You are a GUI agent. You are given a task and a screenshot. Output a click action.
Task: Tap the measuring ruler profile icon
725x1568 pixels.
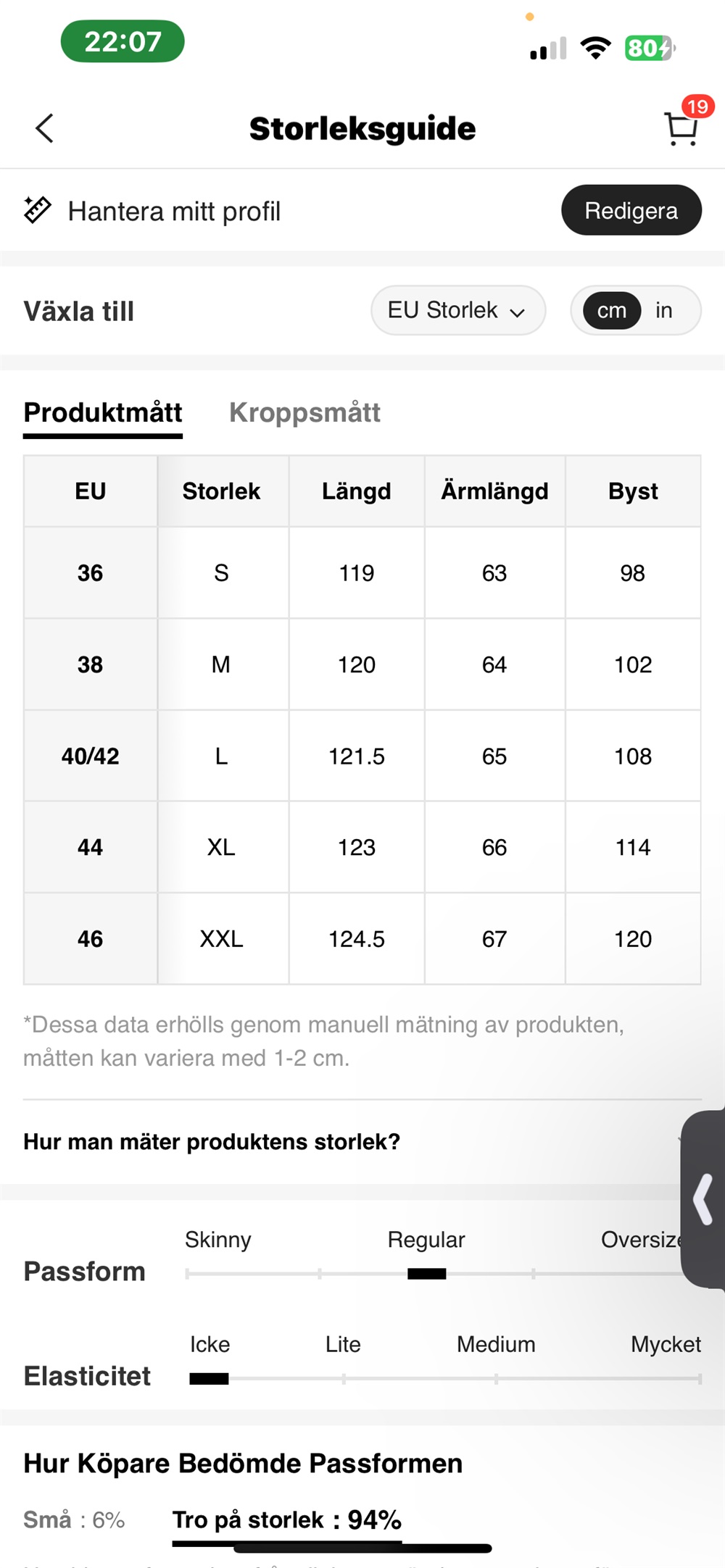[x=37, y=210]
